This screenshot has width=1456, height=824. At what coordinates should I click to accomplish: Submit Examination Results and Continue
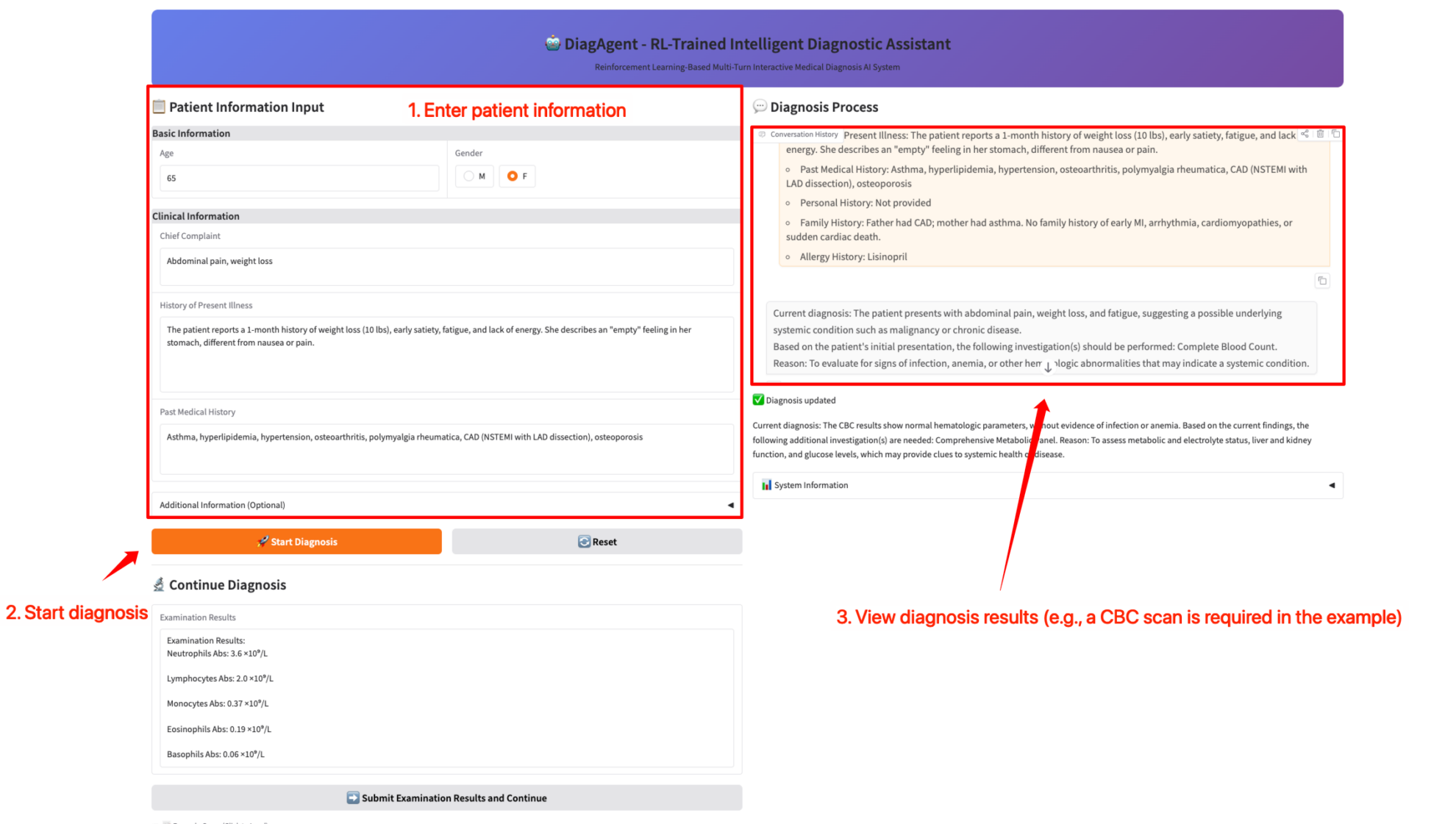446,798
